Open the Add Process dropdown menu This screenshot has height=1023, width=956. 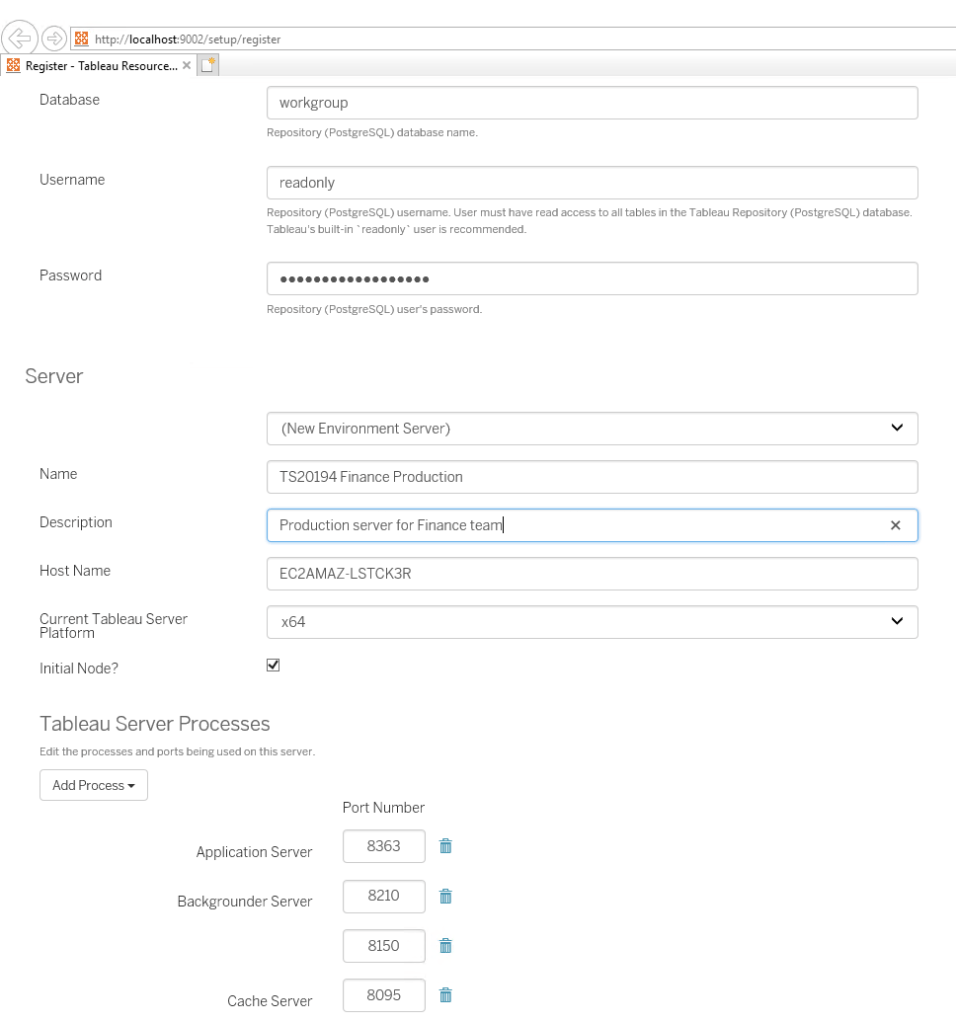93,785
